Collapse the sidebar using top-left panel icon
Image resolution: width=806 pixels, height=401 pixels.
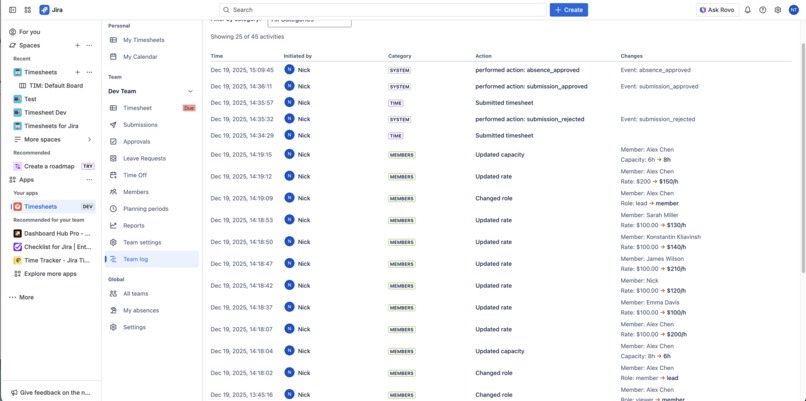click(13, 10)
